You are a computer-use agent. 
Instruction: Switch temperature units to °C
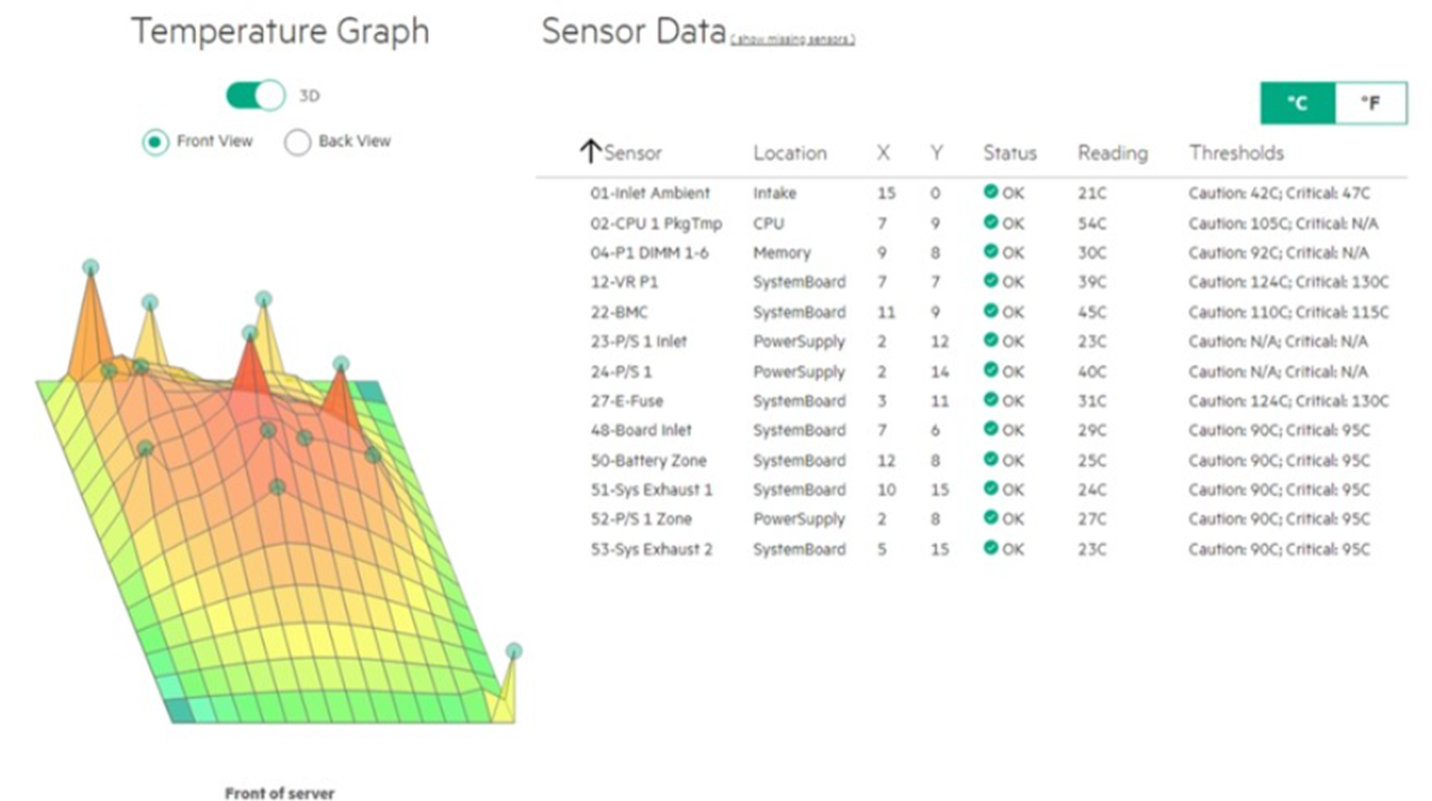point(1297,103)
